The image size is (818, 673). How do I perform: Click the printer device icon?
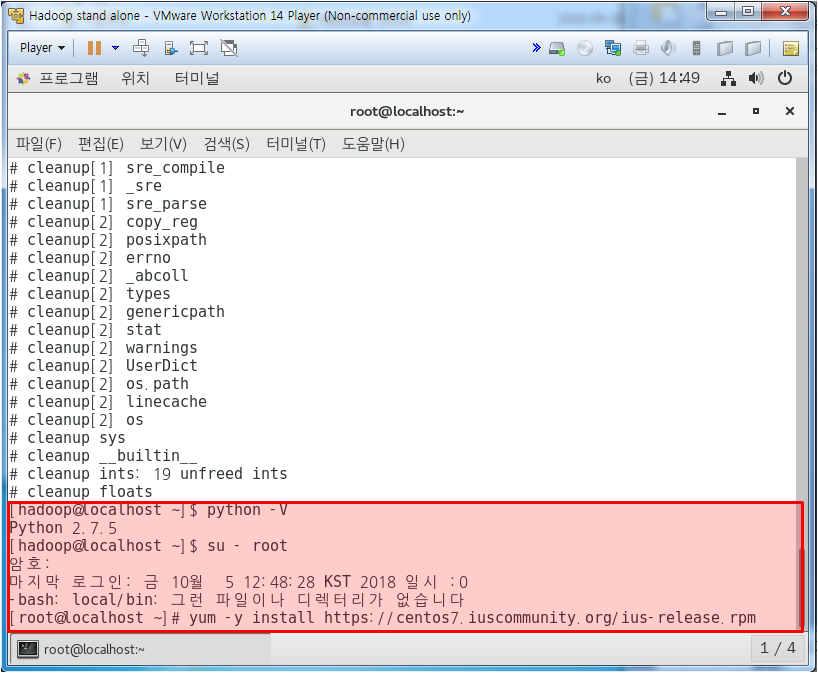[x=641, y=49]
